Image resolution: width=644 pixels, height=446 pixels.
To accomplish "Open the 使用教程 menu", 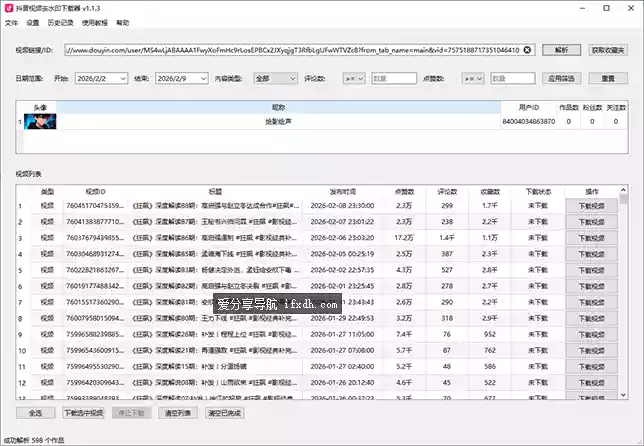I will (94, 21).
